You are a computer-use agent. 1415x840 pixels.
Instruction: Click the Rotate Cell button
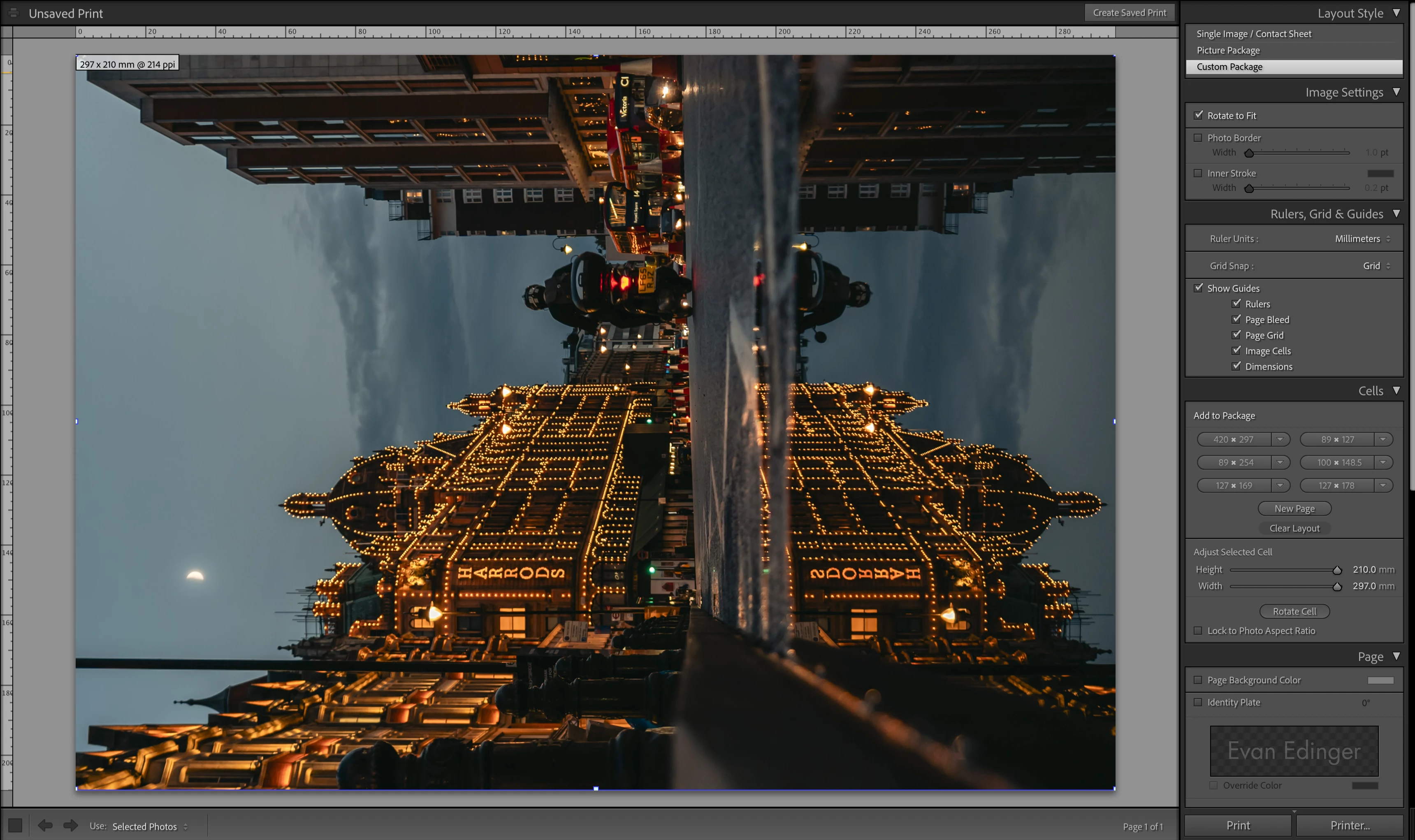[1294, 611]
